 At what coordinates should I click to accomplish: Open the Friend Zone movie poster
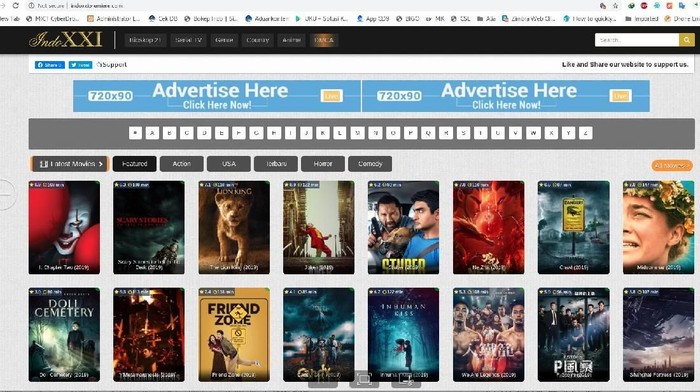(234, 335)
